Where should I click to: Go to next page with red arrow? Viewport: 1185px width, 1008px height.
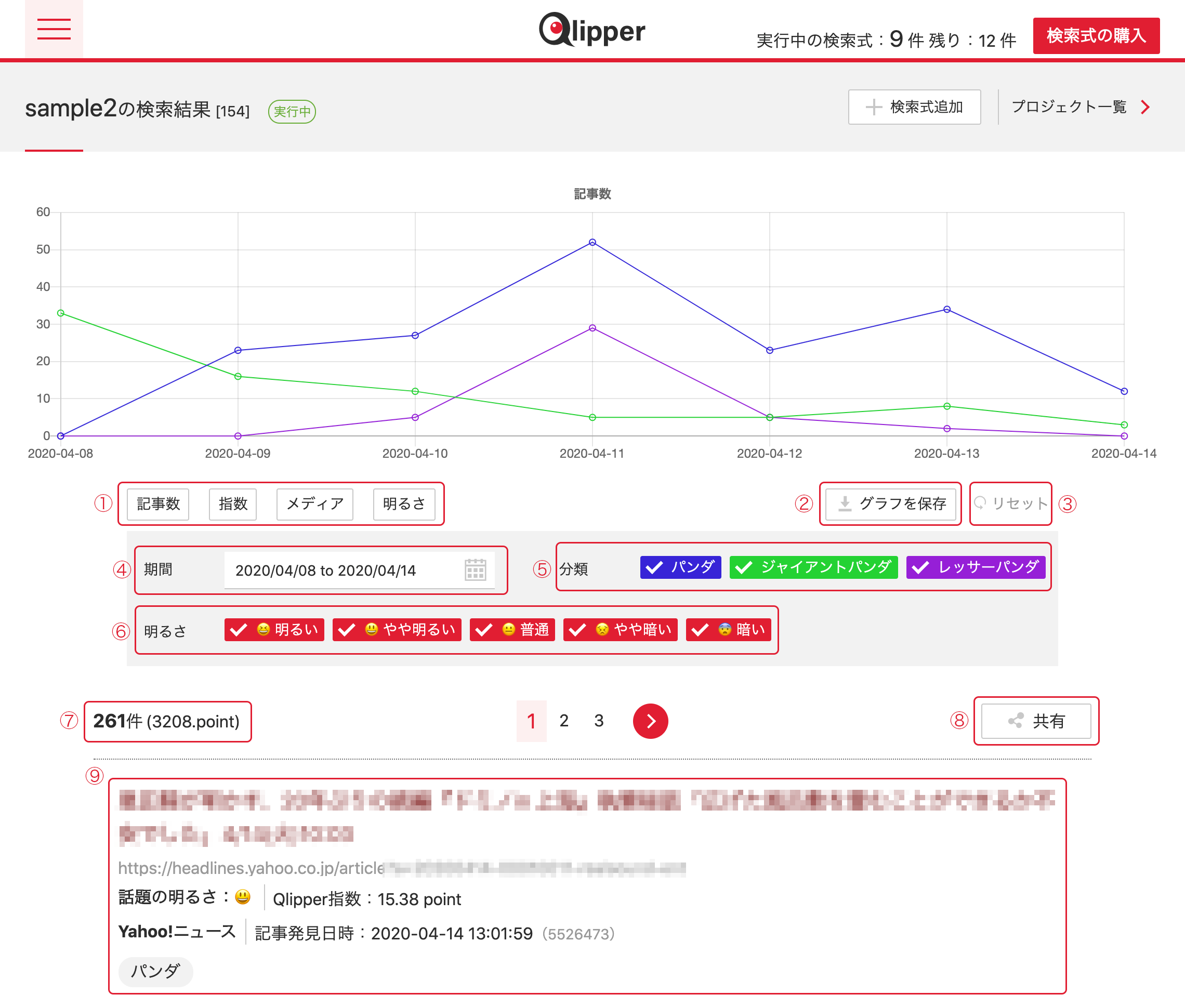pos(650,721)
